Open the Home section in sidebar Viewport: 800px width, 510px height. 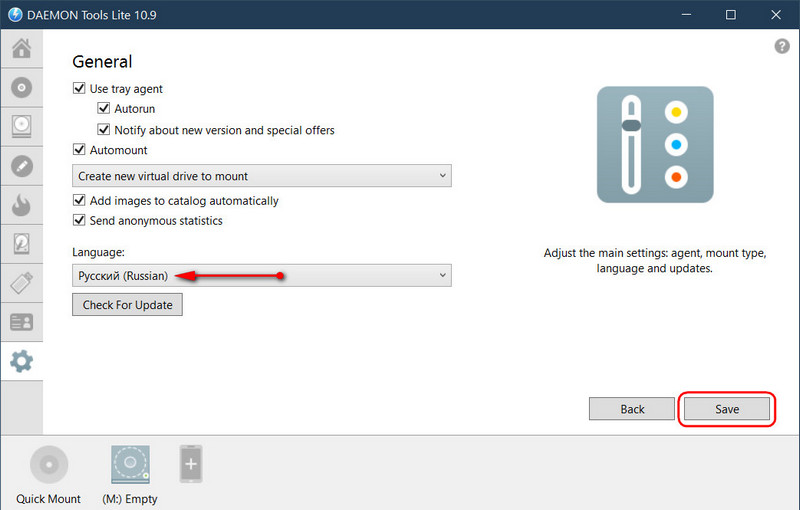[x=21, y=48]
